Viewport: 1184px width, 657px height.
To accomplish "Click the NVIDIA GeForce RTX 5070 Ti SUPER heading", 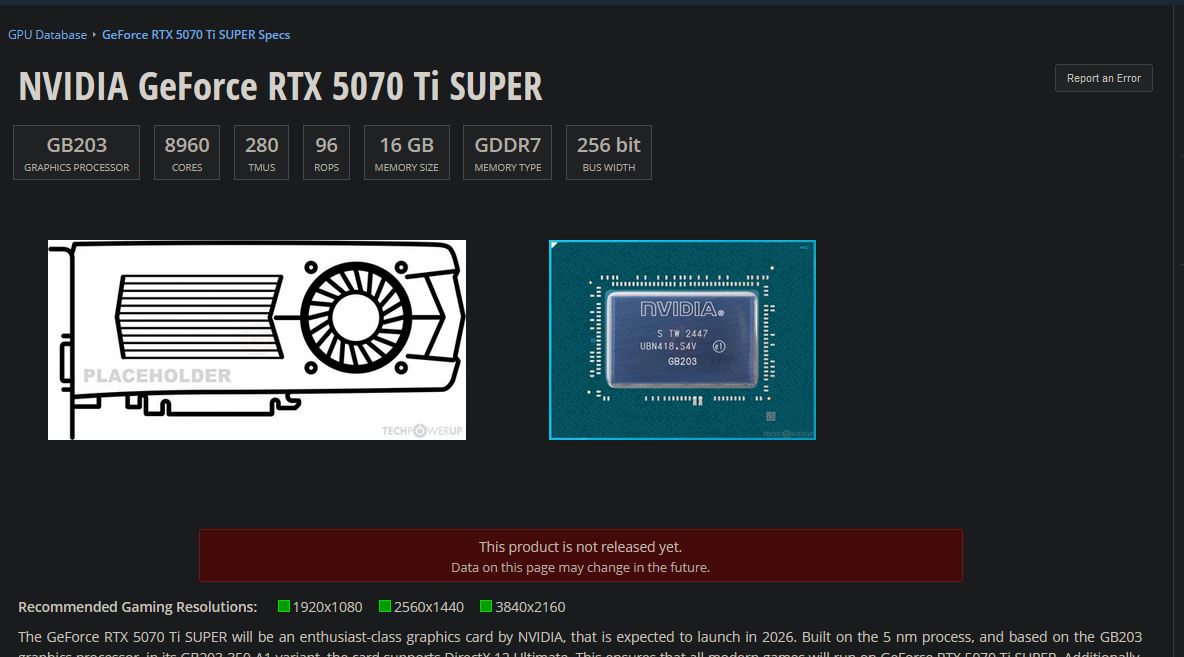I will pyautogui.click(x=280, y=86).
